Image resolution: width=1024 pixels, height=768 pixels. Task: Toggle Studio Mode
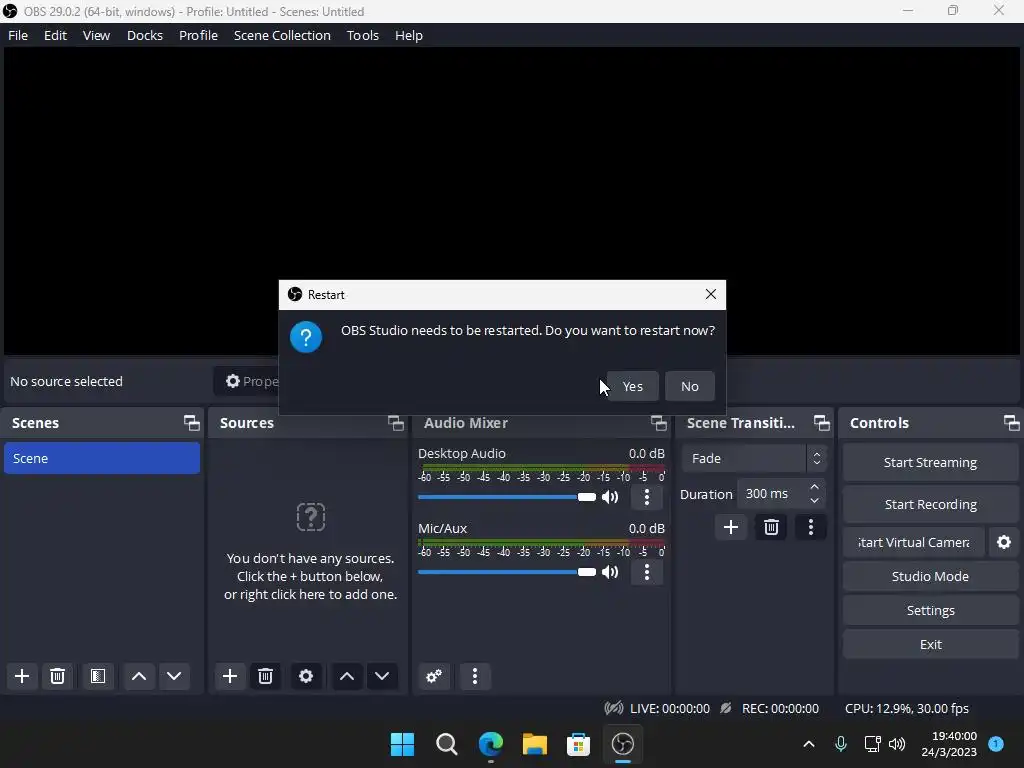tap(930, 576)
